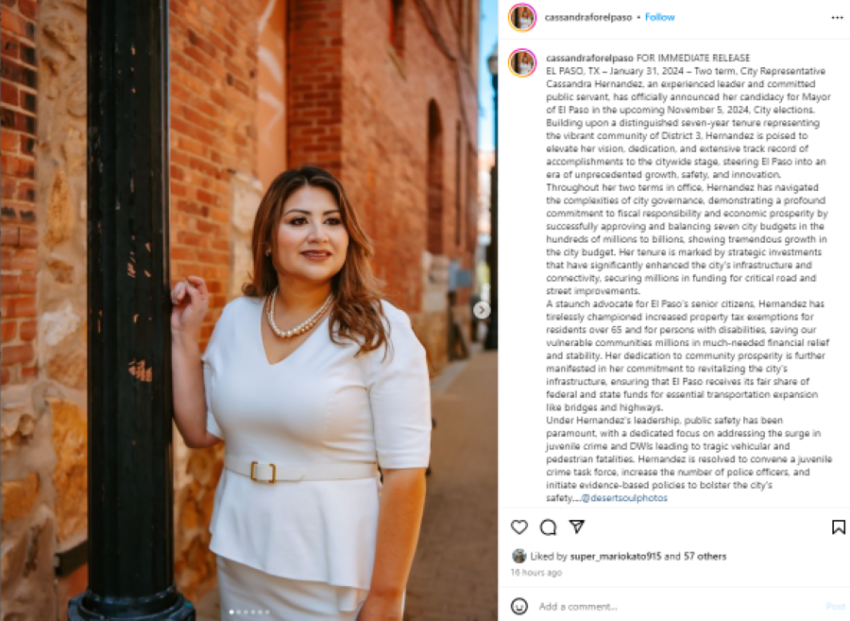Click the 16 hours ago timestamp
Viewport: 850px width, 621px height.
(536, 572)
